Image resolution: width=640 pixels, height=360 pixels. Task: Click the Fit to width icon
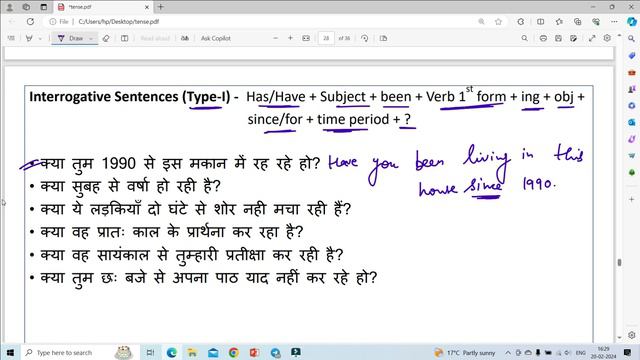[306, 38]
